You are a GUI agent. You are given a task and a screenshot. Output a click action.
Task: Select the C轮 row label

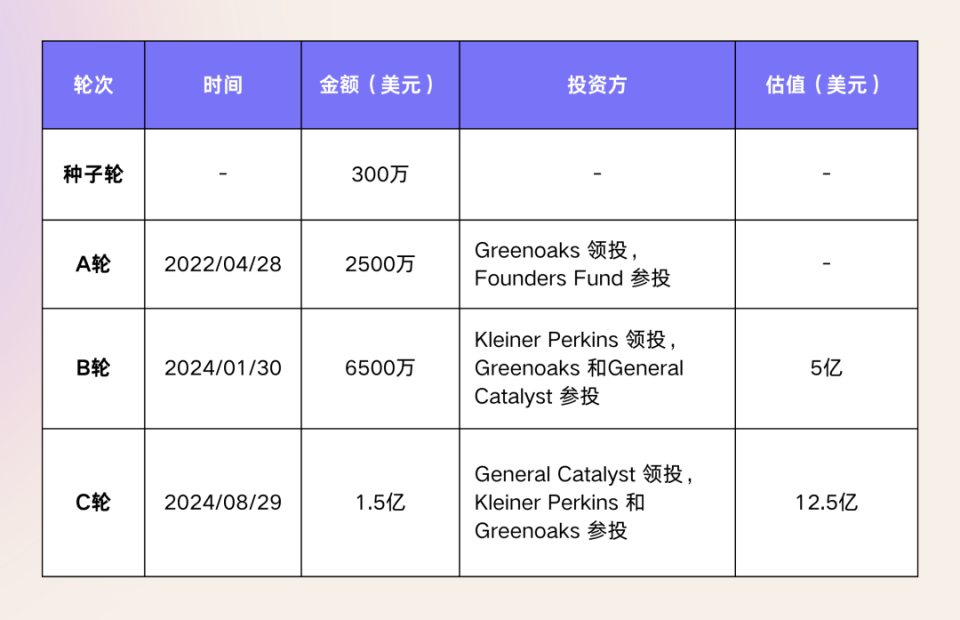click(93, 502)
